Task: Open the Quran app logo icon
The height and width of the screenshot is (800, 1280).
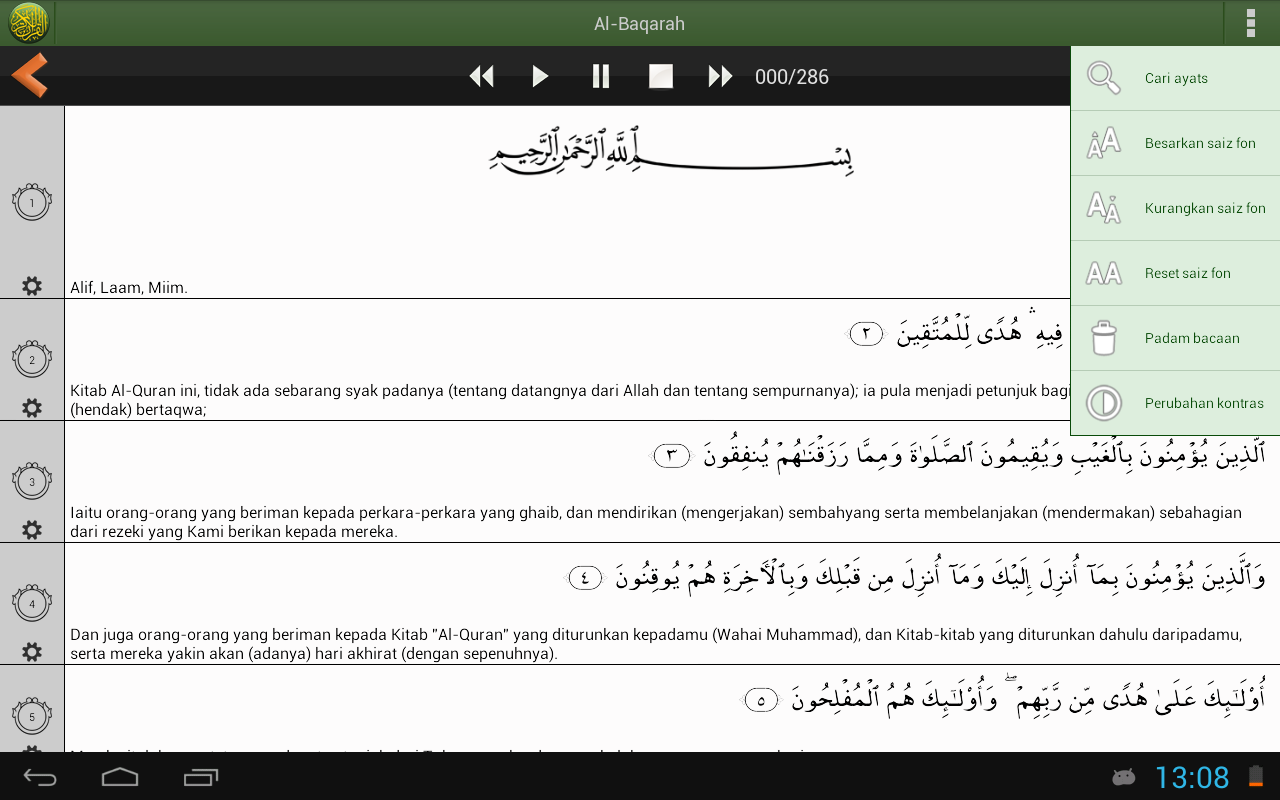Action: pyautogui.click(x=28, y=23)
